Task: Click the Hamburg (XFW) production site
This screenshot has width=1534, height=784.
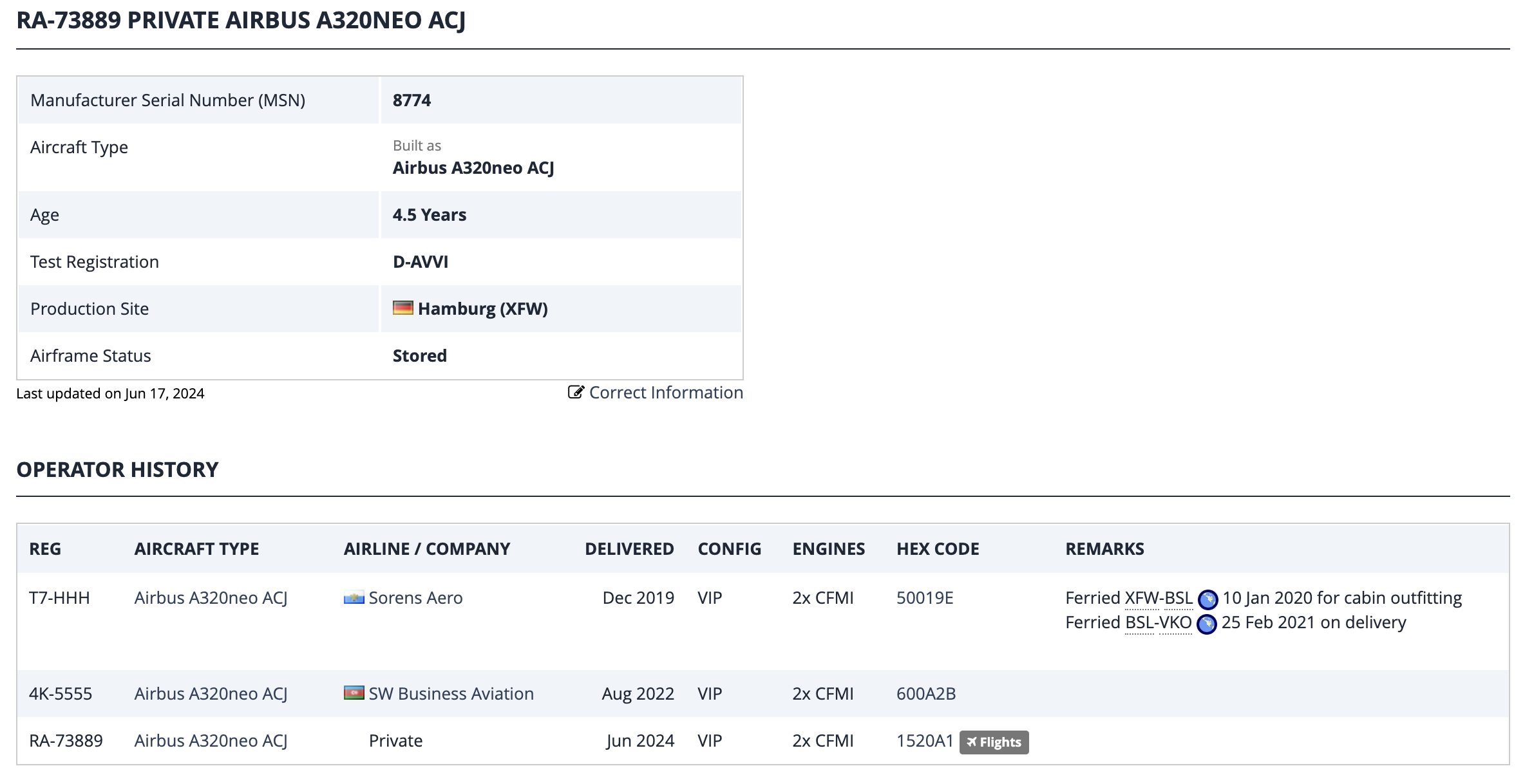Action: (x=482, y=309)
